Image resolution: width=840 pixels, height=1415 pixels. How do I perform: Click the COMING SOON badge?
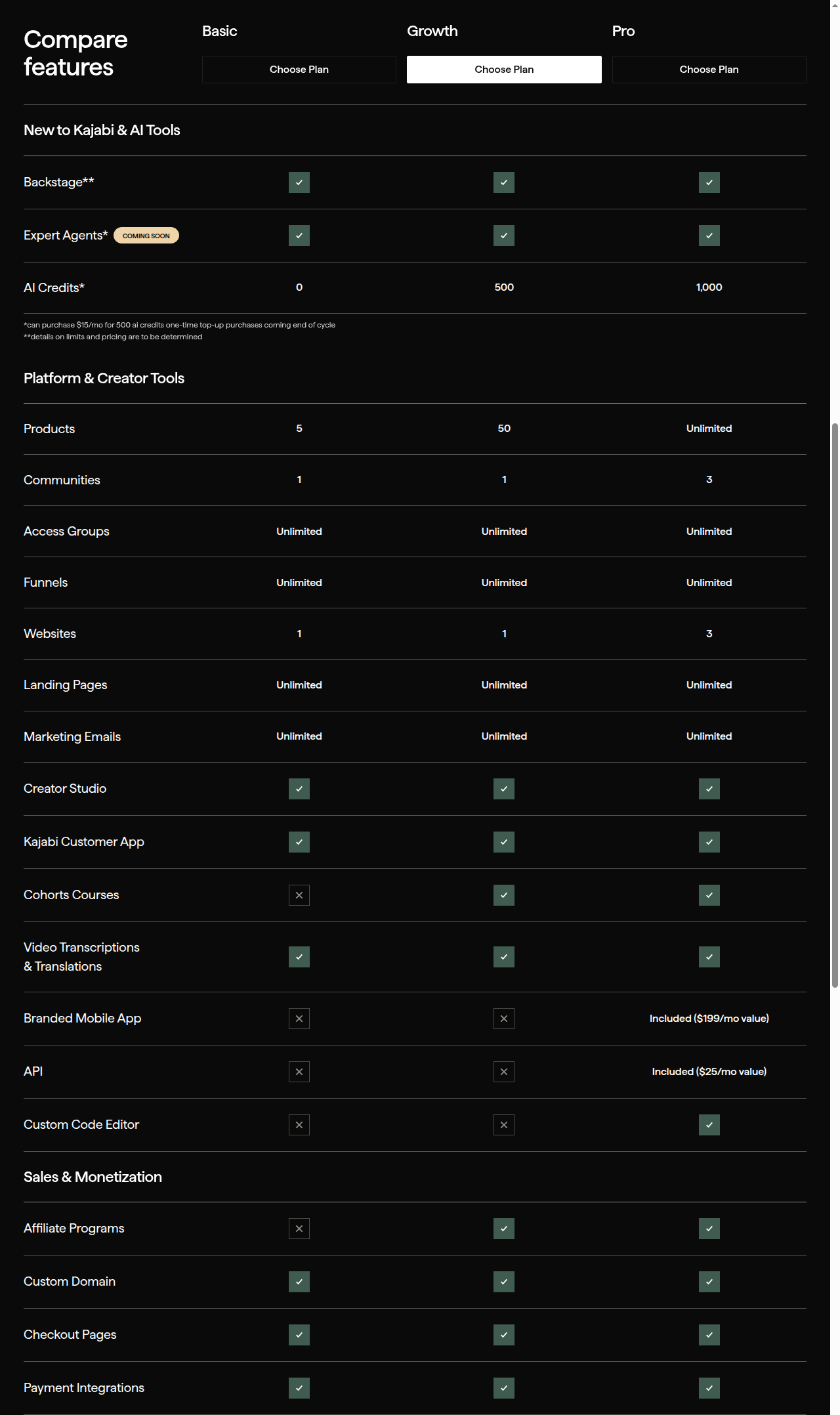(x=146, y=236)
